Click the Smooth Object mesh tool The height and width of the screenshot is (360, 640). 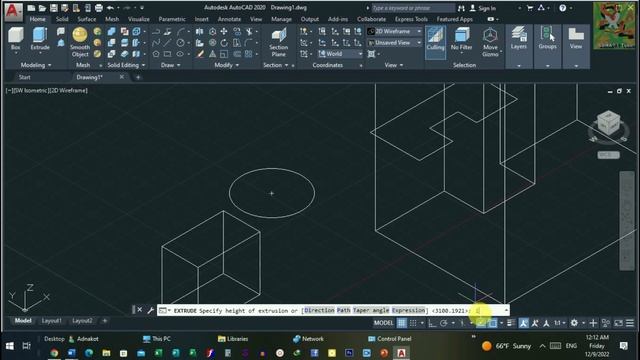tap(80, 42)
